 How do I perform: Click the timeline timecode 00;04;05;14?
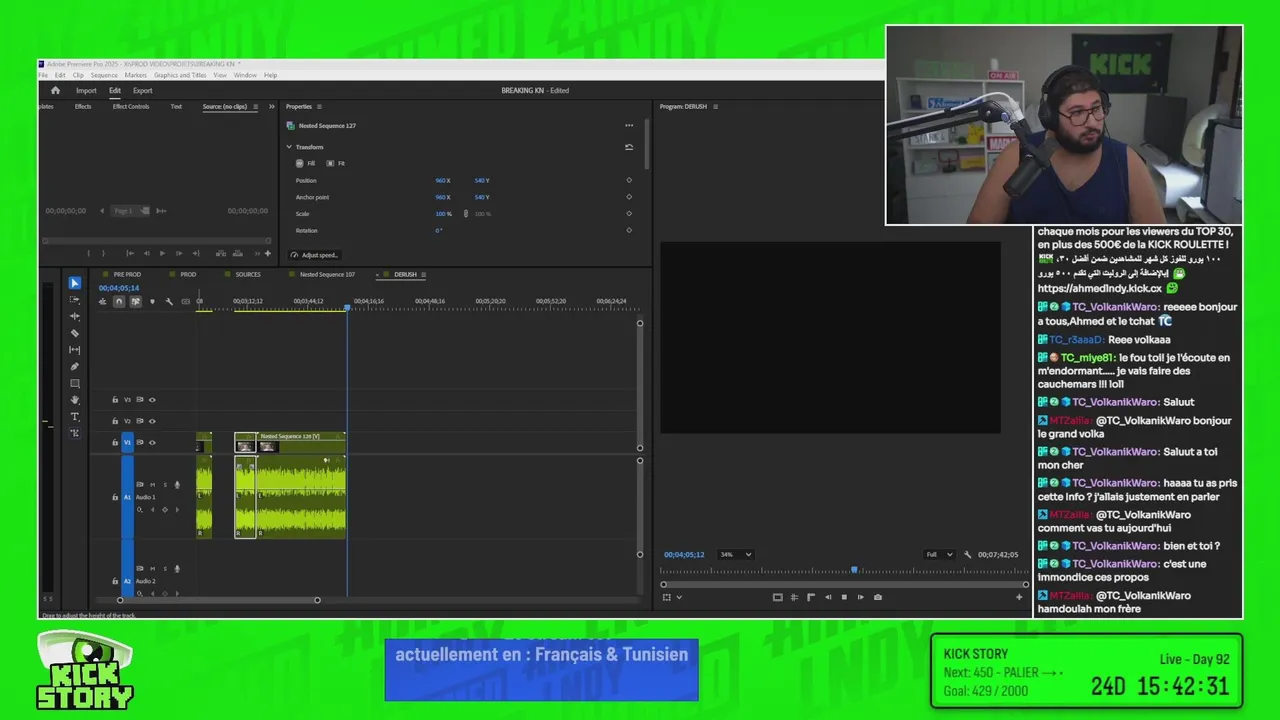[x=119, y=288]
